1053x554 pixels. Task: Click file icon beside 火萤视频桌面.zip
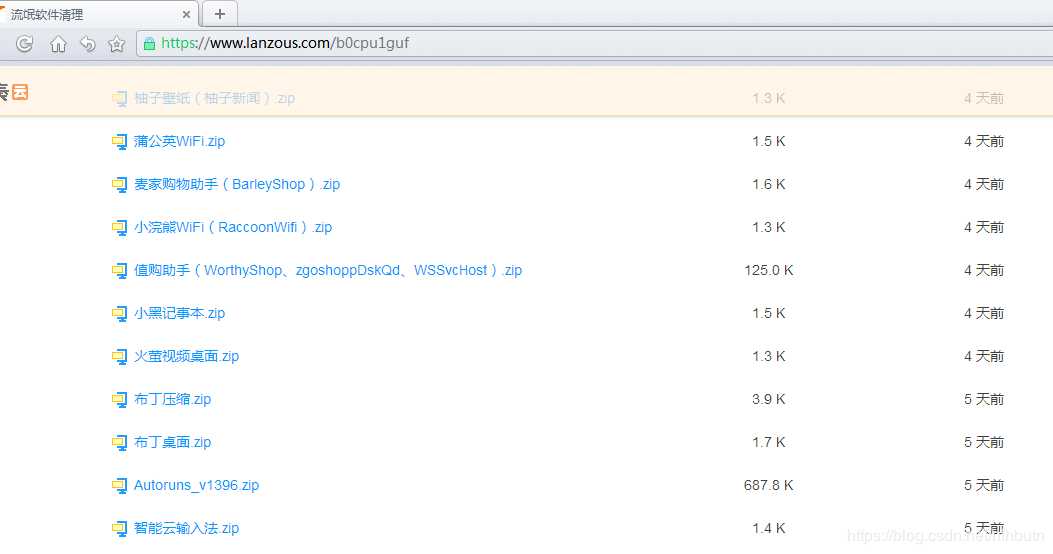pos(120,357)
